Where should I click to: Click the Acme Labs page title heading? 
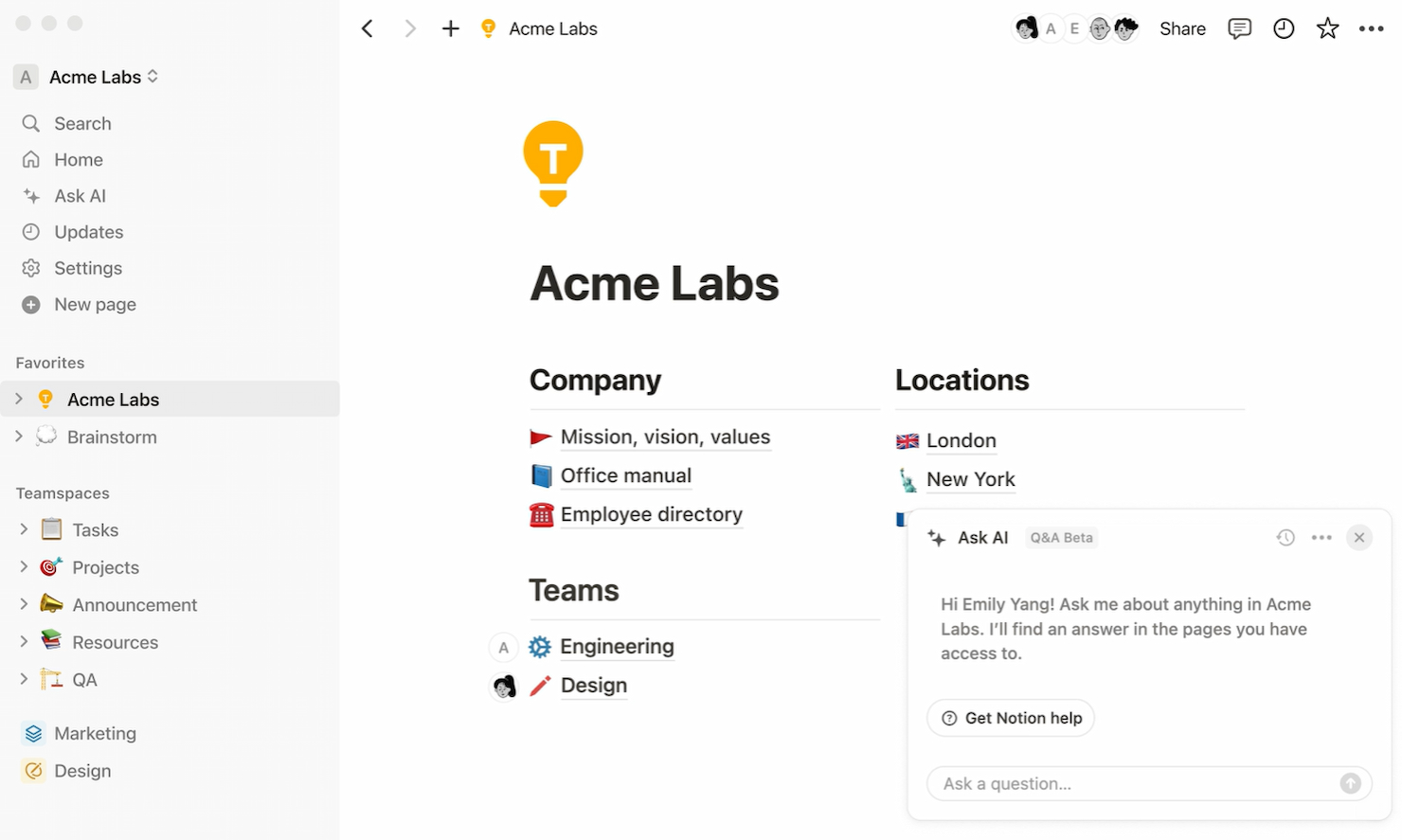point(655,283)
